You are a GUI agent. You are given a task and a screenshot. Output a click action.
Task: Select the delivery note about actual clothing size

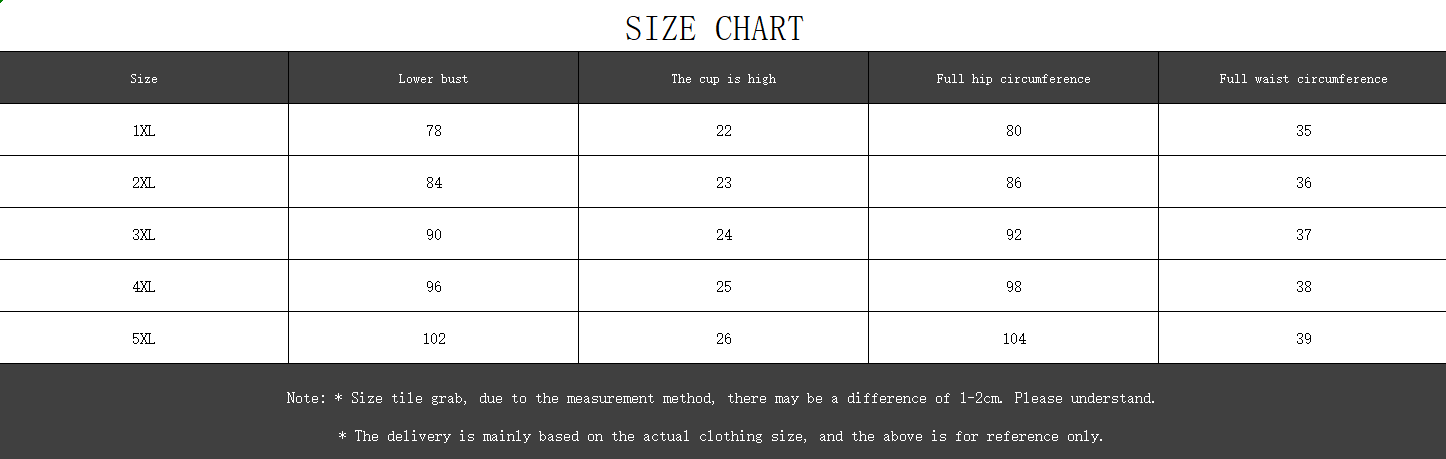click(x=721, y=436)
